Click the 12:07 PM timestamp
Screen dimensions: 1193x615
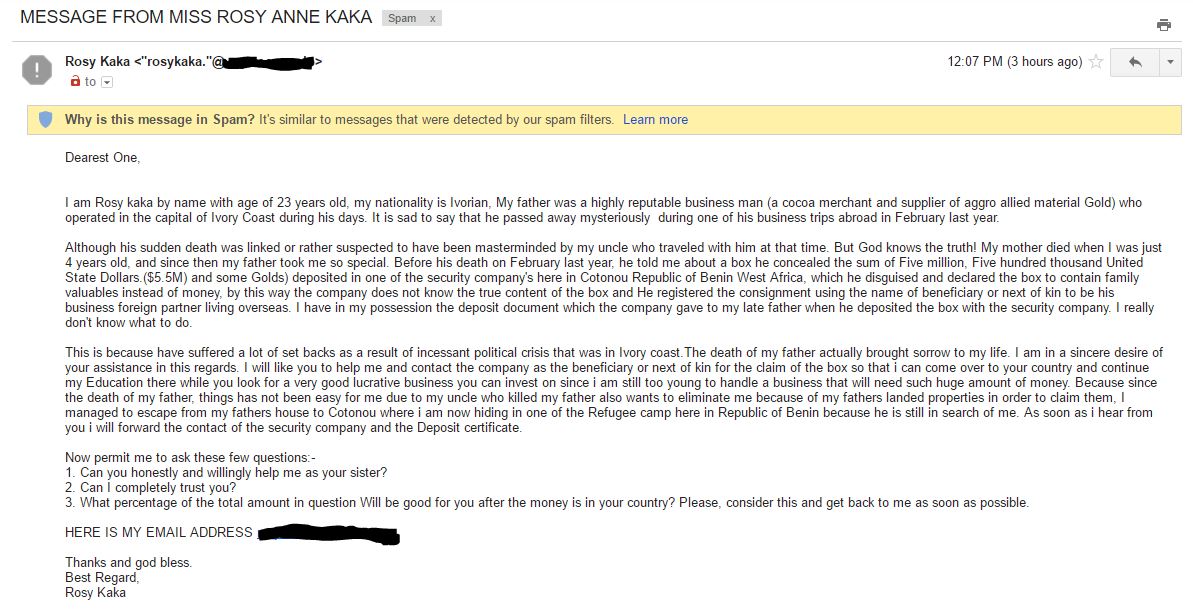pyautogui.click(x=1014, y=62)
